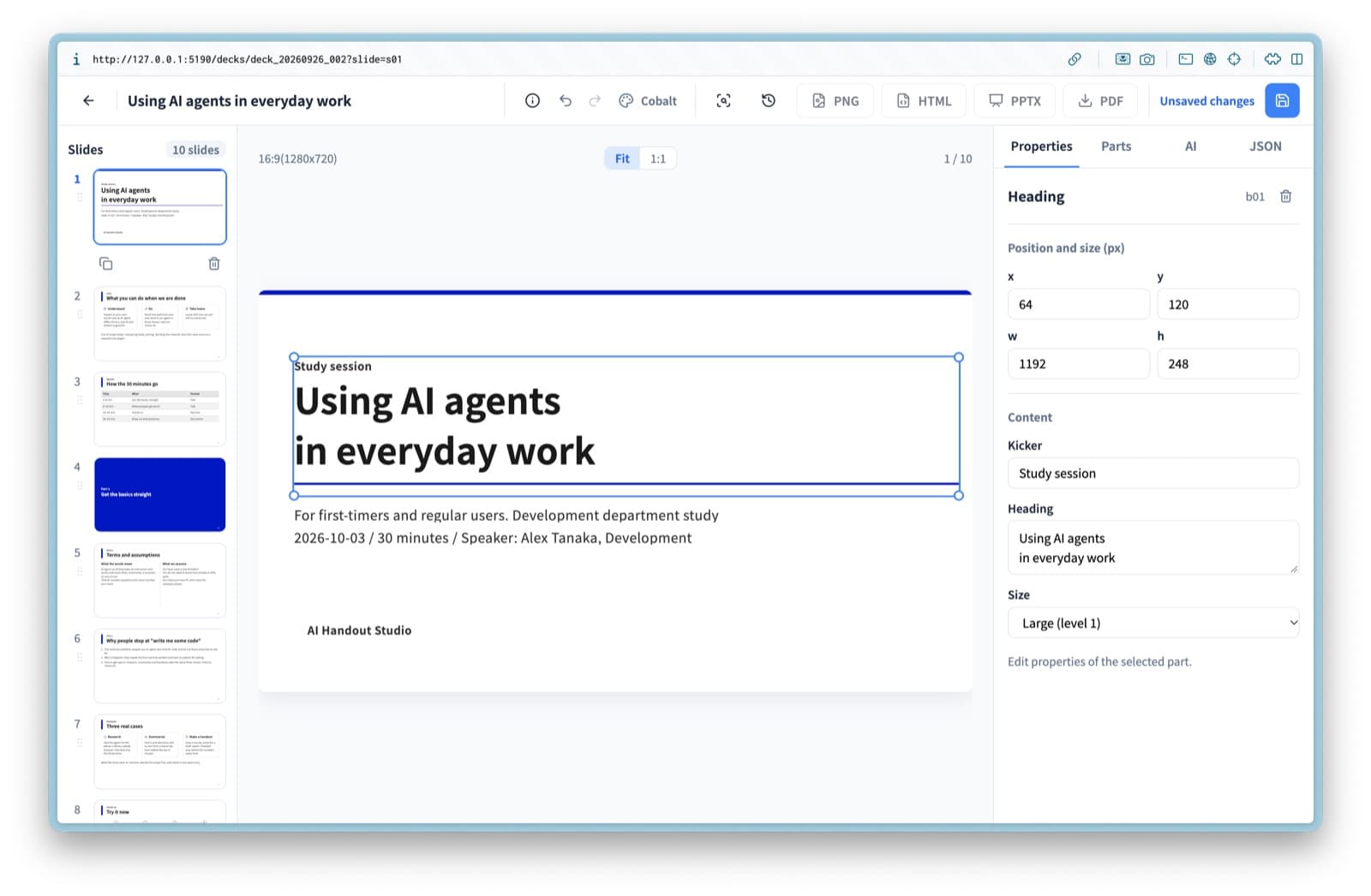
Task: Click the back arrow beside the deck title
Action: 88,101
